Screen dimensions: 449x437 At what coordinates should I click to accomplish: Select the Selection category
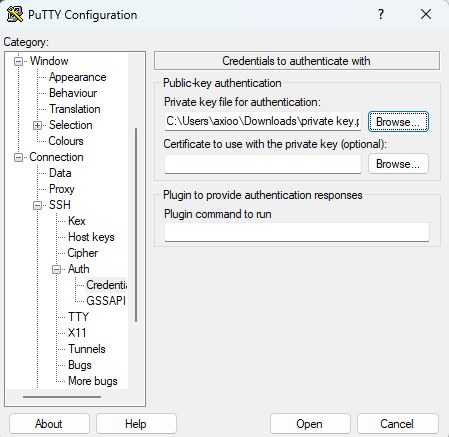pyautogui.click(x=71, y=125)
